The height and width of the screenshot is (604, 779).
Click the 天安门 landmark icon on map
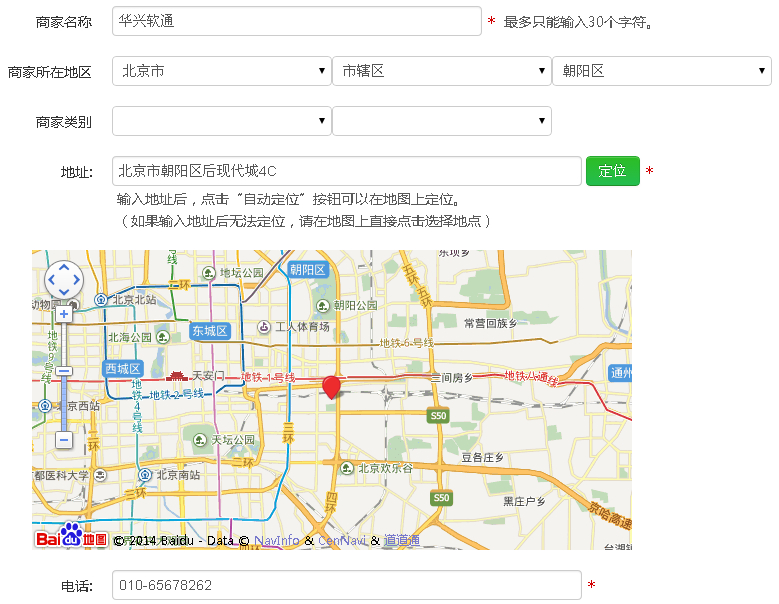click(x=177, y=376)
